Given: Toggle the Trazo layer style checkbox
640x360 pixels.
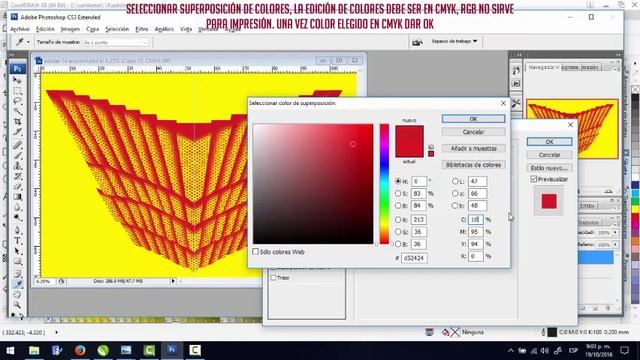Looking at the screenshot, I should pyautogui.click(x=273, y=278).
